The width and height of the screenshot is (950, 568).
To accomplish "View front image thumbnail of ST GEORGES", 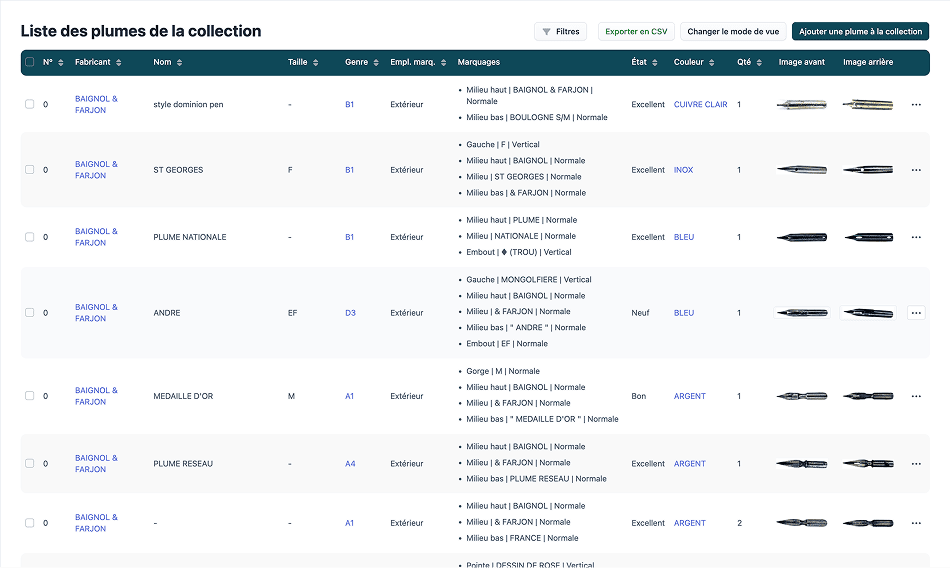I will point(802,170).
